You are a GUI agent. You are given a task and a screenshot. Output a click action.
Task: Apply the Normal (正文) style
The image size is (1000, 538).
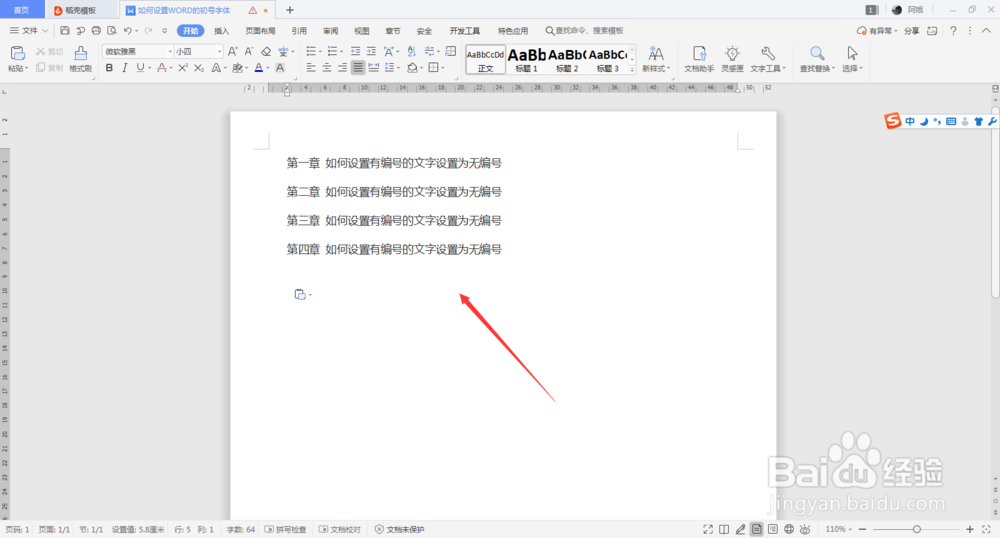click(x=485, y=59)
